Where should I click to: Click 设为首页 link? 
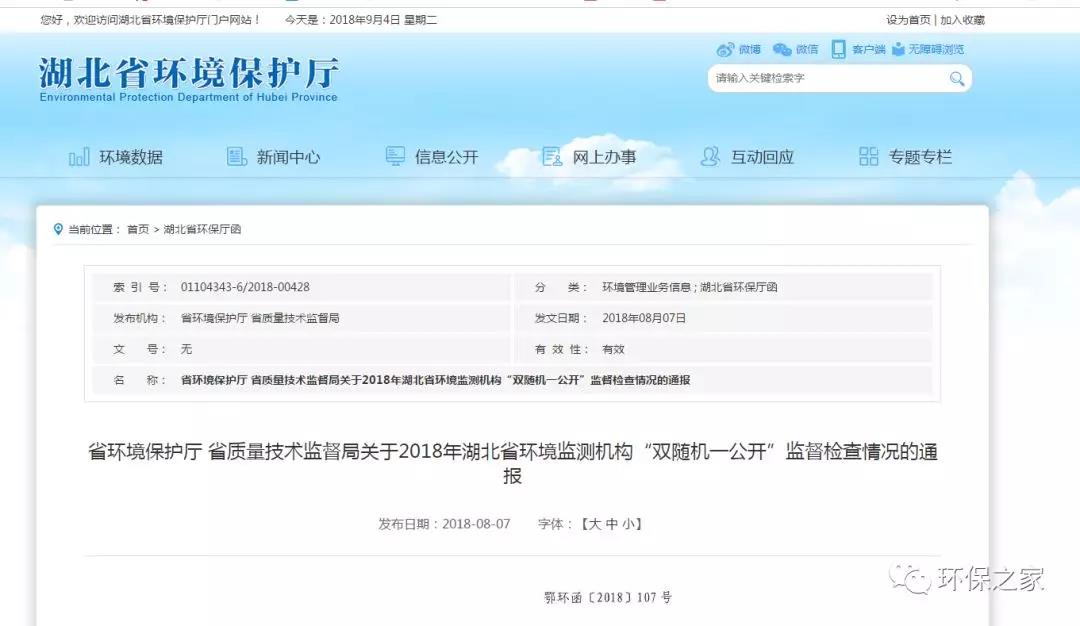pos(908,20)
